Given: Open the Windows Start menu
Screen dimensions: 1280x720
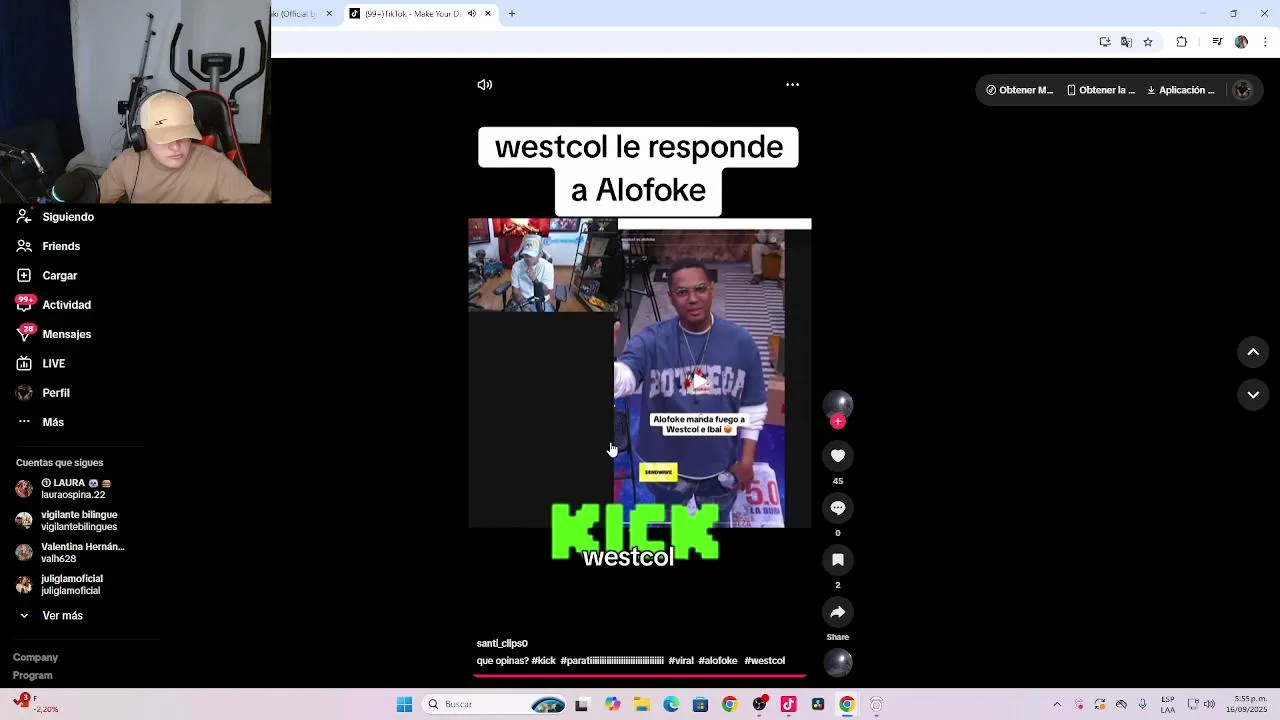Looking at the screenshot, I should pos(404,704).
